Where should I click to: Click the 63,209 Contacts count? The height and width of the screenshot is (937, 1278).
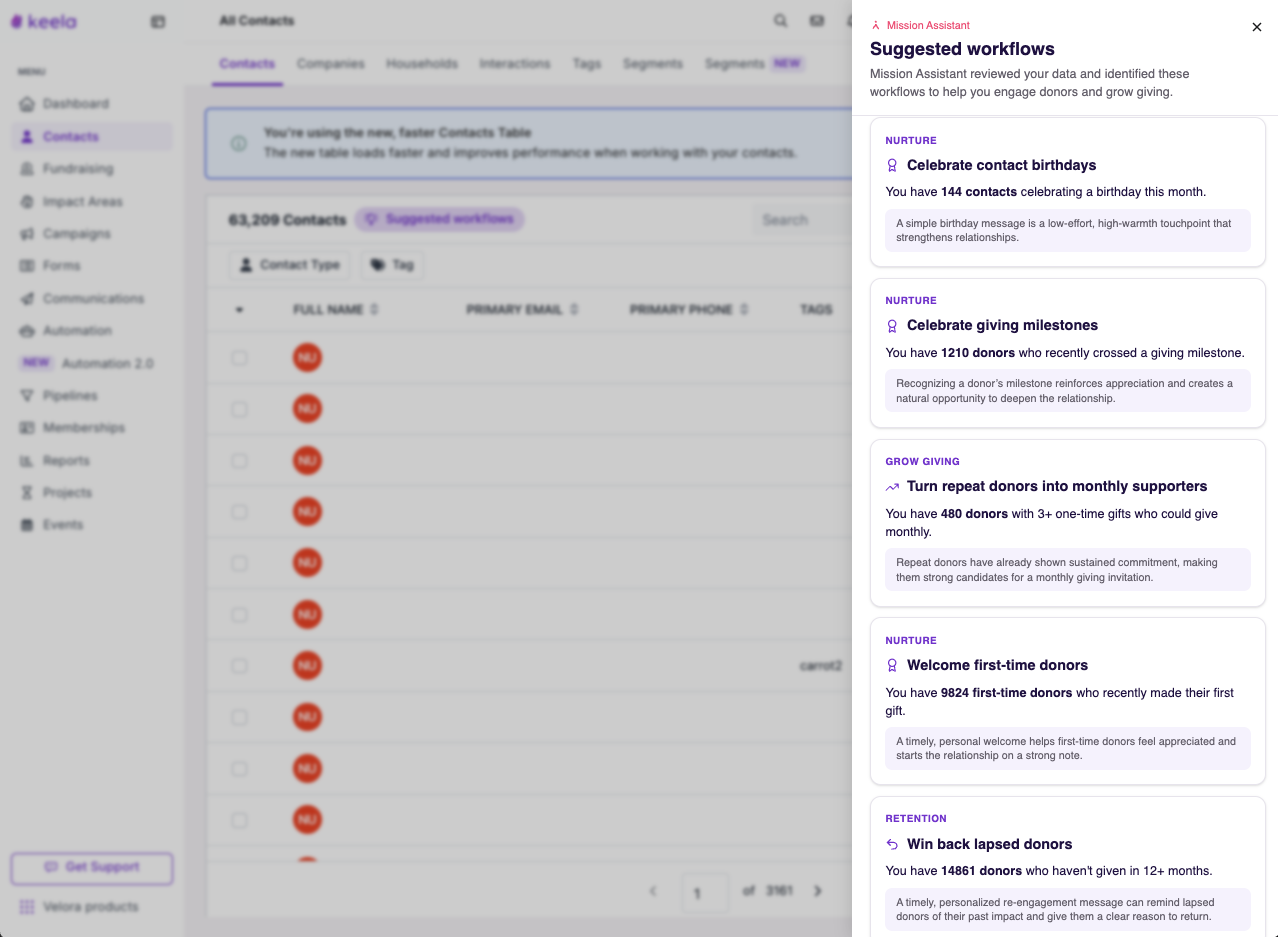pyautogui.click(x=287, y=220)
